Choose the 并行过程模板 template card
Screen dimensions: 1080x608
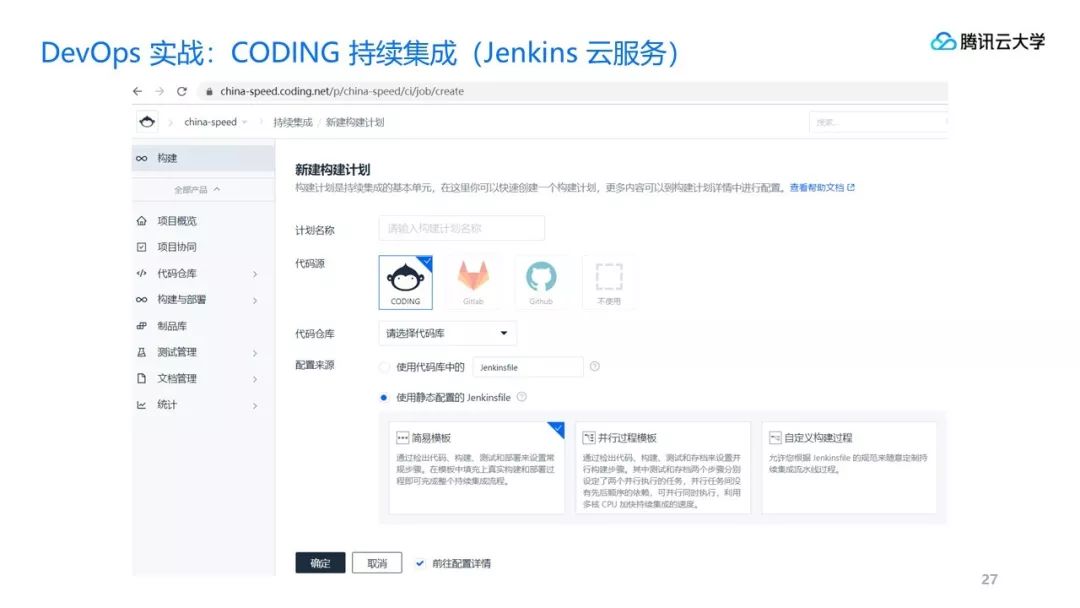coord(663,468)
